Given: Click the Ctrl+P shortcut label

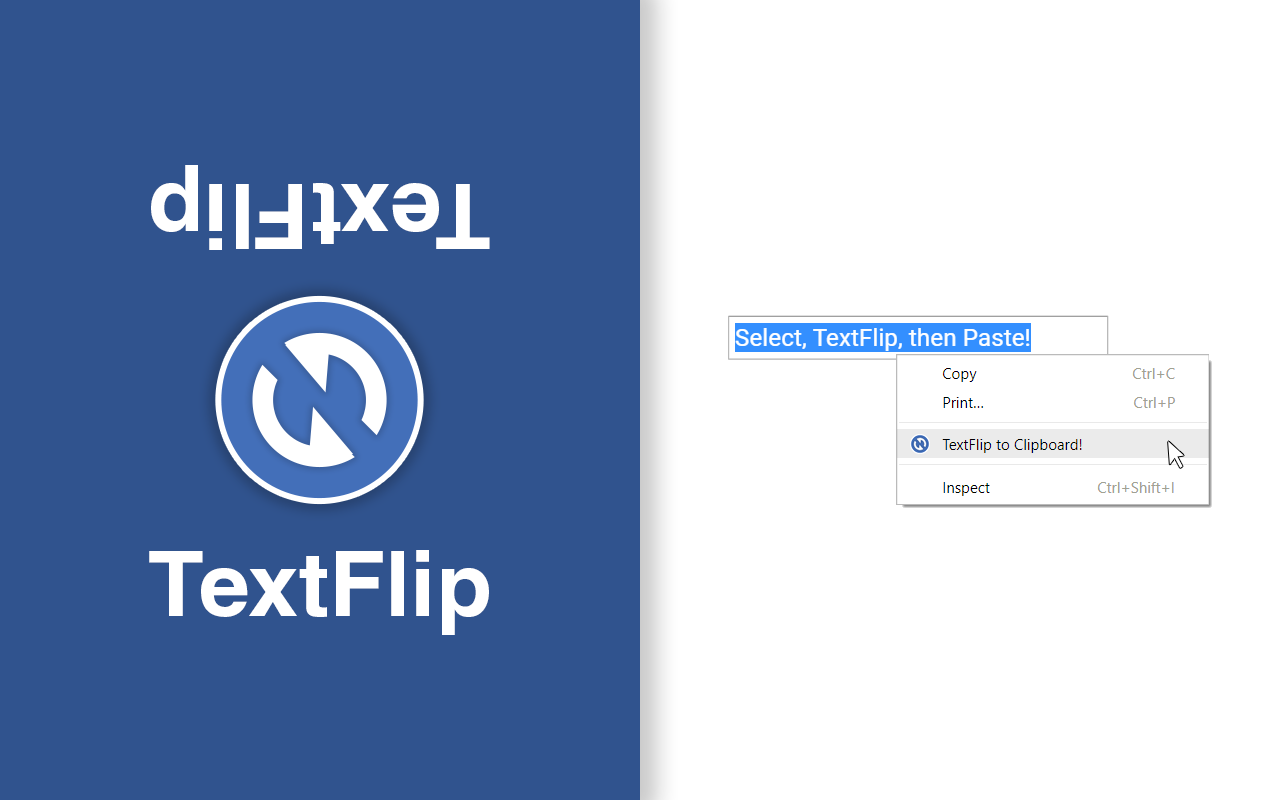Looking at the screenshot, I should (1154, 403).
